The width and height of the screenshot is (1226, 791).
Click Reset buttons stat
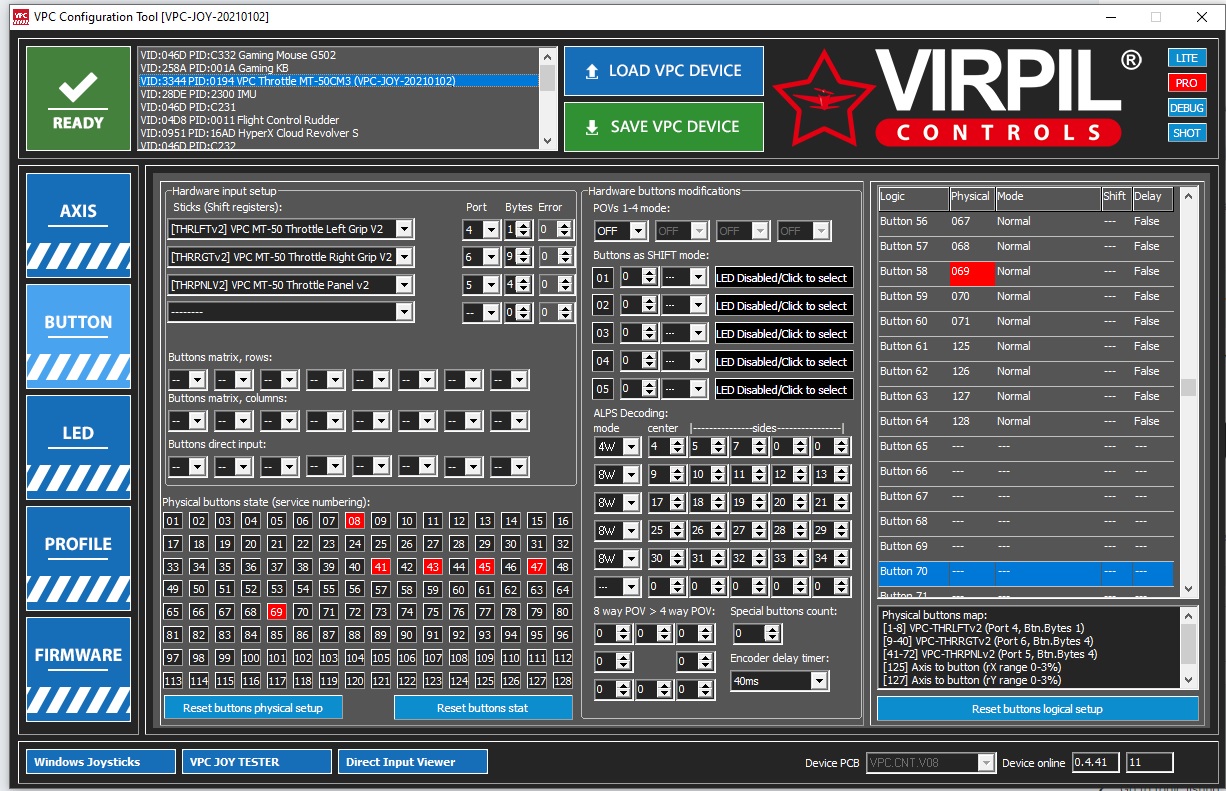[x=483, y=708]
